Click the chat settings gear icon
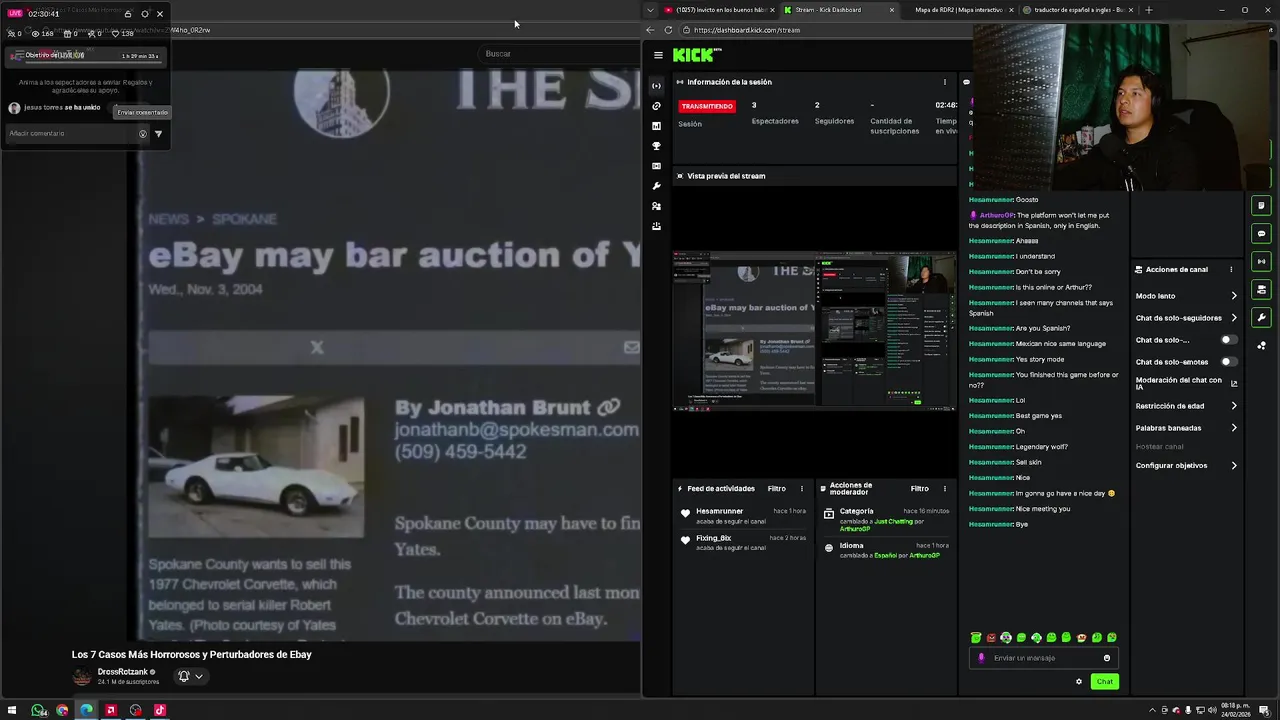 pos(1078,682)
